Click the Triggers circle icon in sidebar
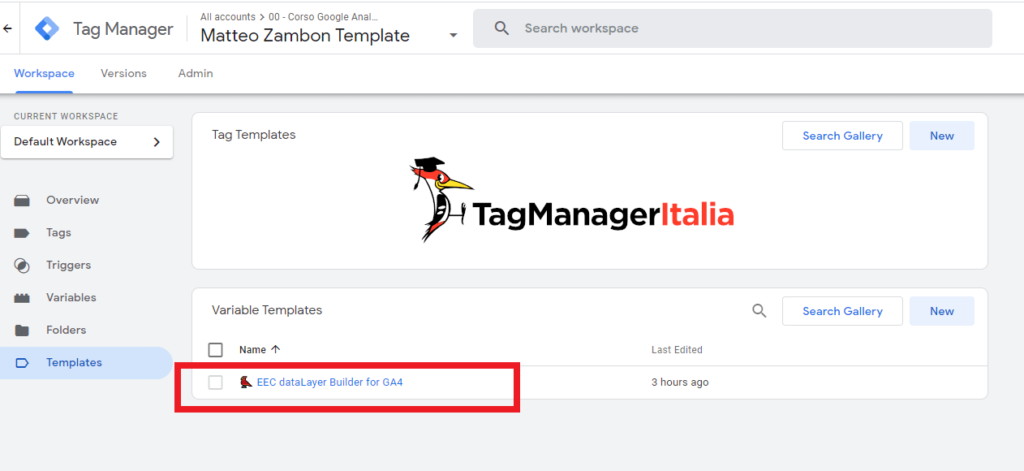This screenshot has height=471, width=1024. (22, 265)
